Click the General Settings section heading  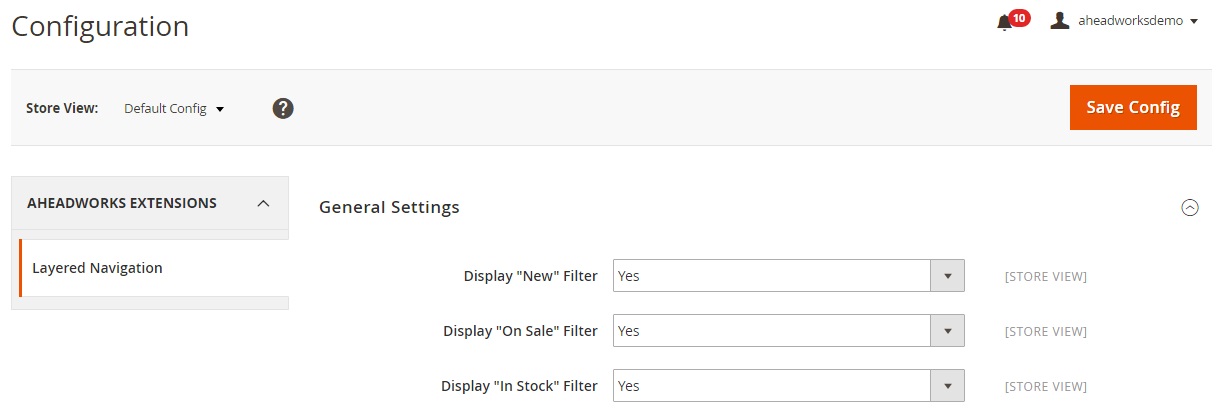pyautogui.click(x=389, y=207)
